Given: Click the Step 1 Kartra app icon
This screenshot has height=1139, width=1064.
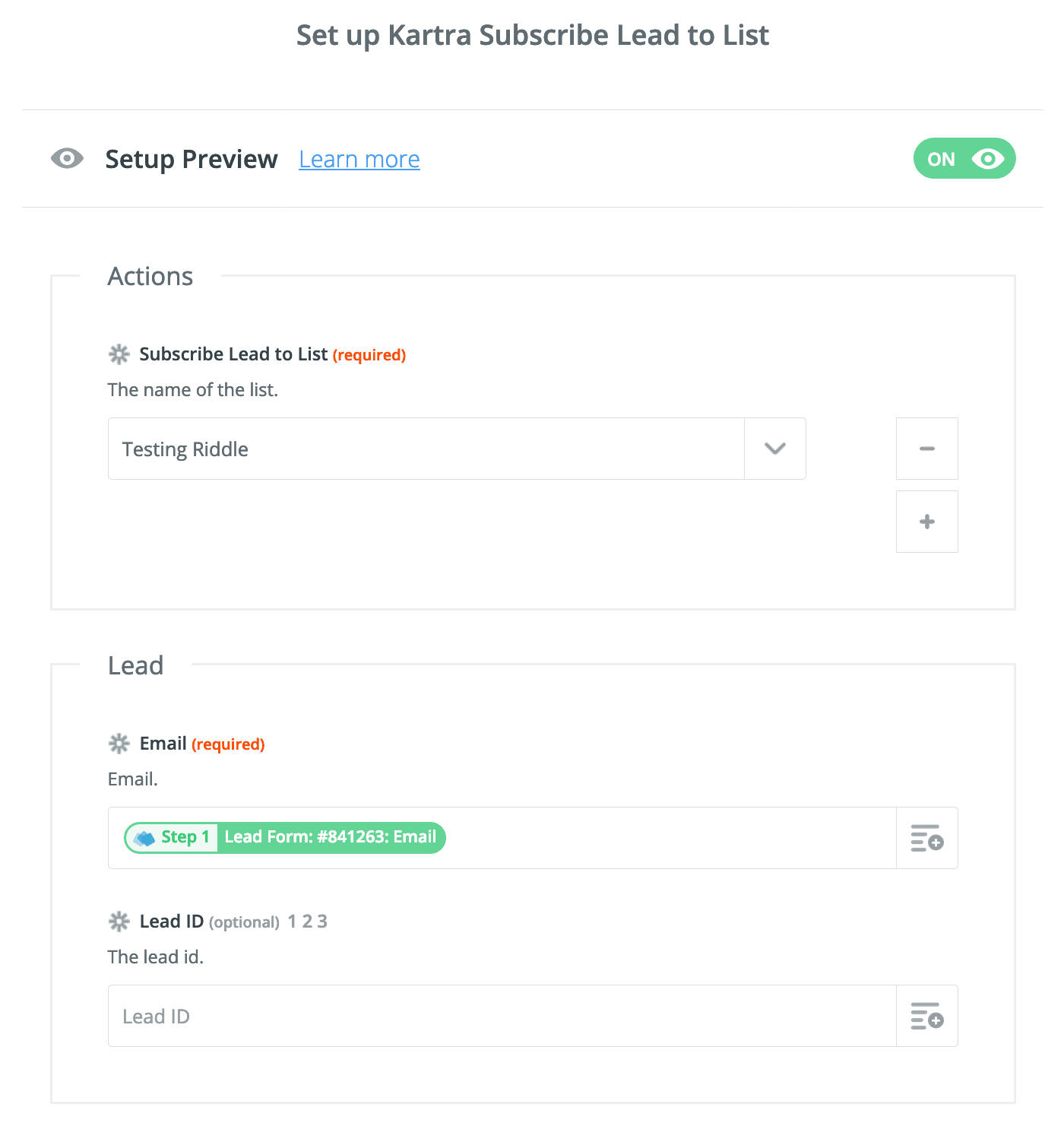Looking at the screenshot, I should point(144,838).
